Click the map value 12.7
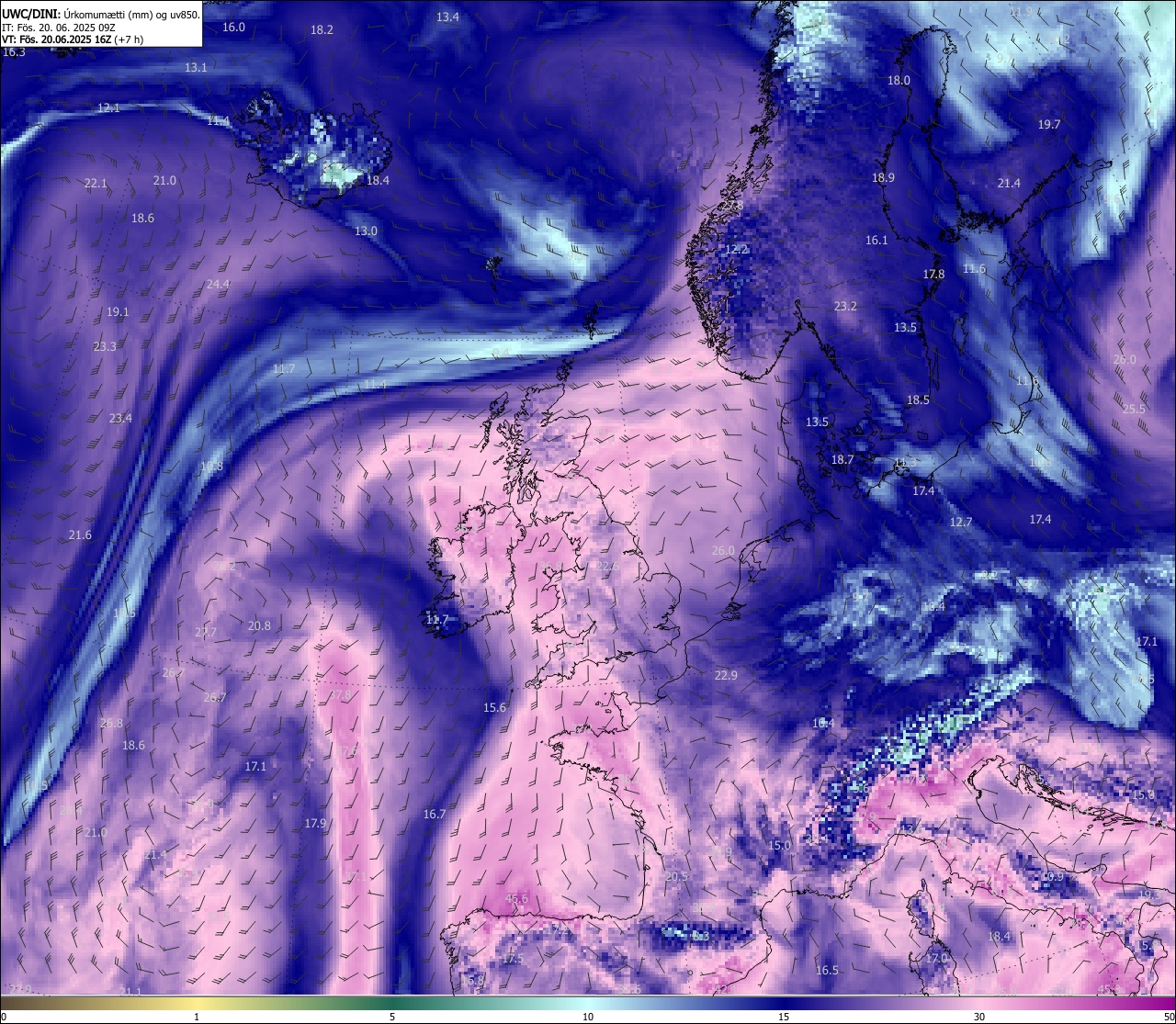The height and width of the screenshot is (1024, 1176). (960, 523)
